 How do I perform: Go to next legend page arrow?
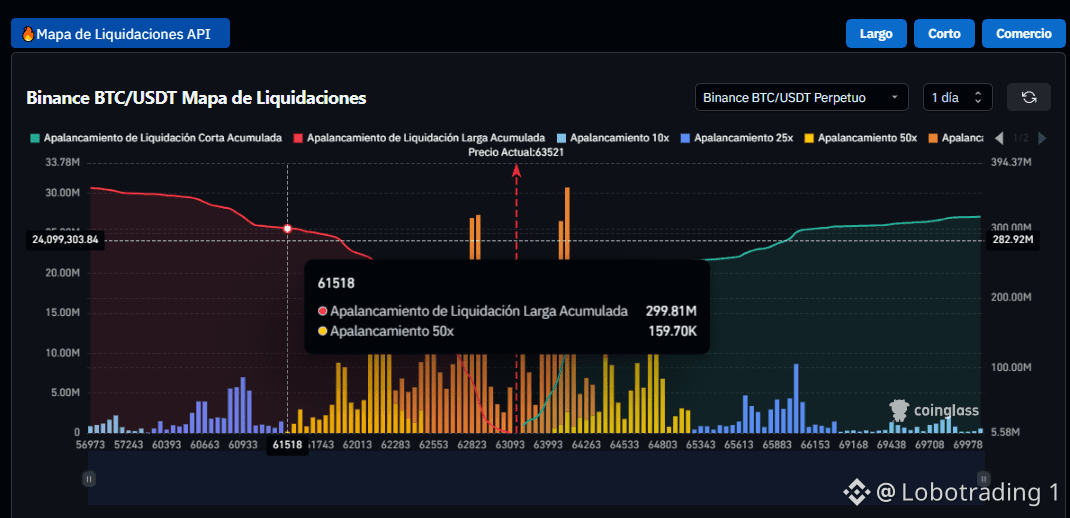click(1041, 139)
